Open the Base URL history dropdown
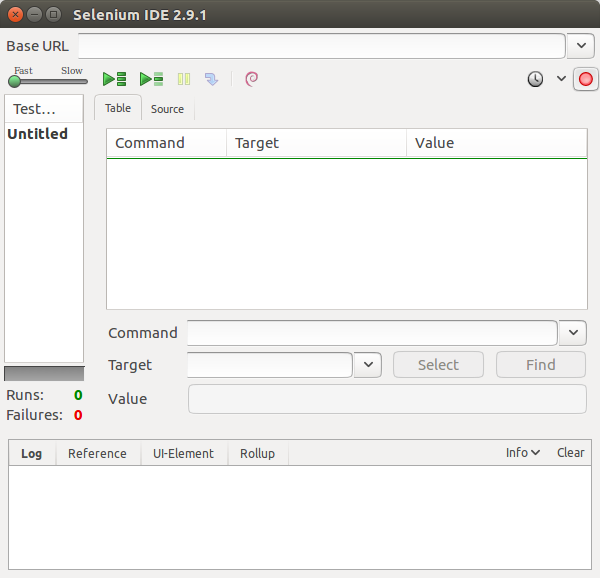 (x=581, y=46)
